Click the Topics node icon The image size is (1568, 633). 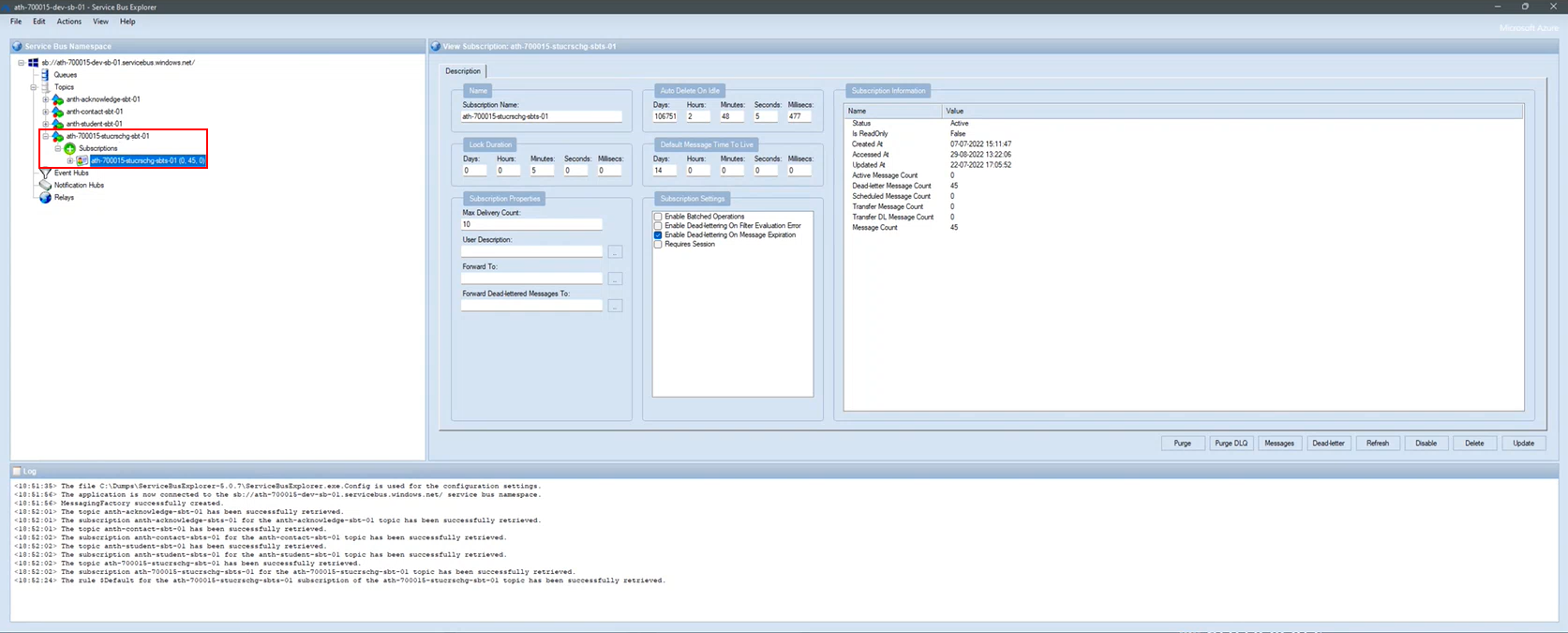pyautogui.click(x=45, y=87)
